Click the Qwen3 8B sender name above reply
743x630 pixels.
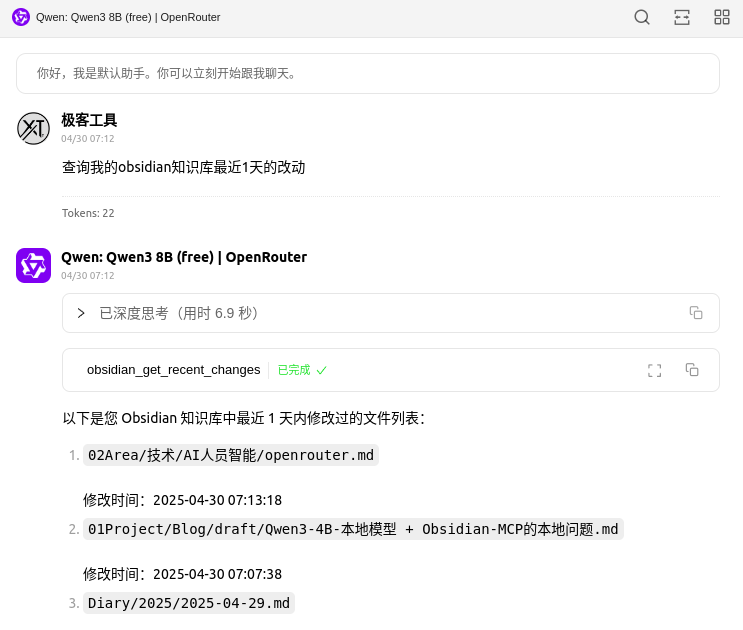pyautogui.click(x=184, y=257)
